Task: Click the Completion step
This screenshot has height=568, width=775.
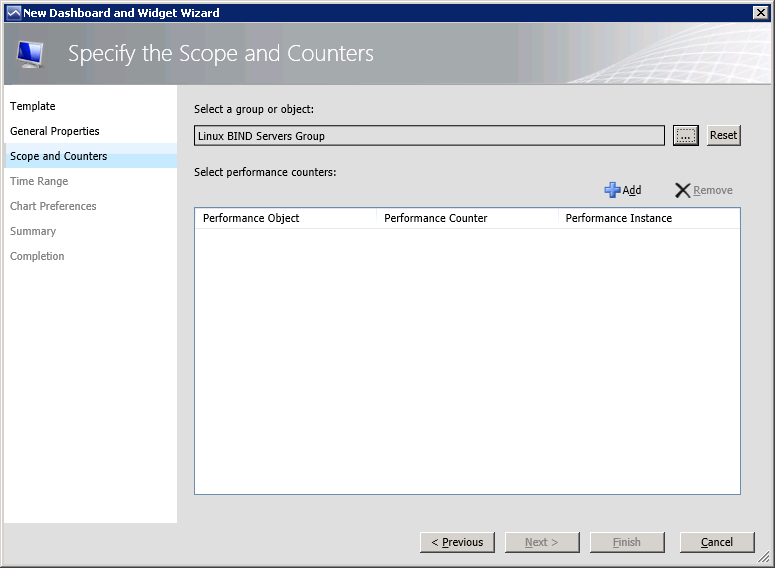Action: (x=37, y=256)
